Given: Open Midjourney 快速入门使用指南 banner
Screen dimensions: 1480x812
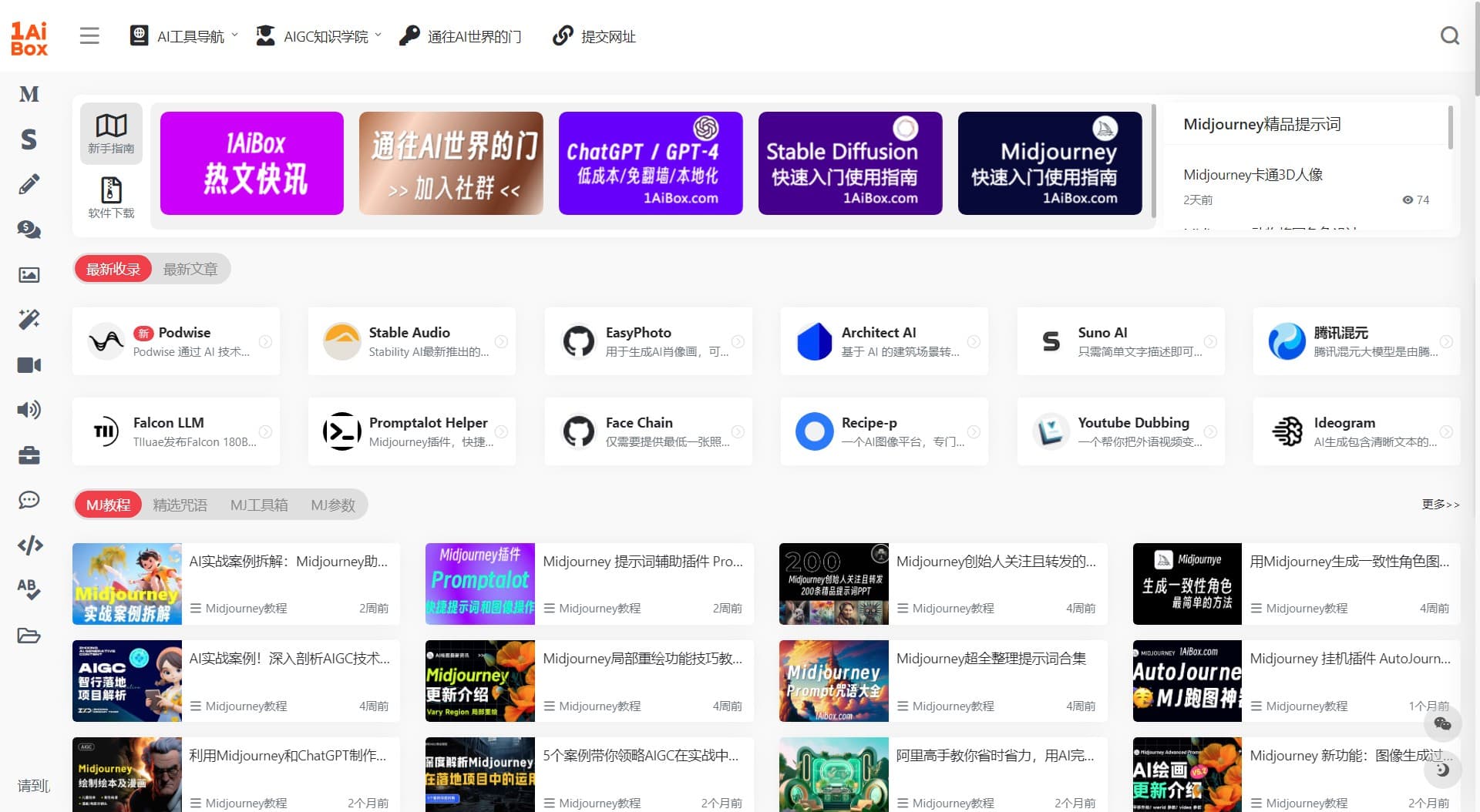Looking at the screenshot, I should 1050,163.
